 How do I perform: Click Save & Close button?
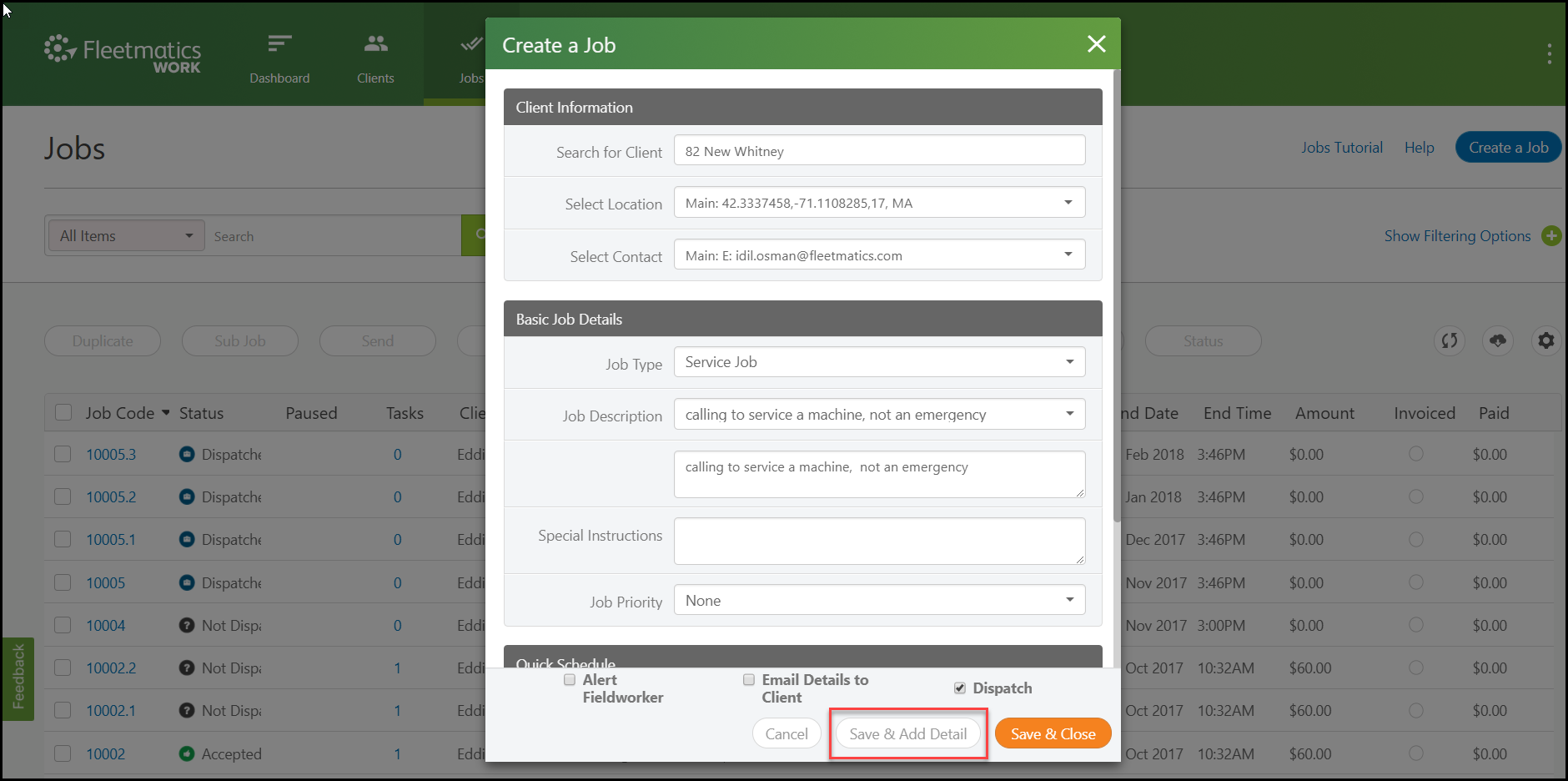tap(1053, 733)
